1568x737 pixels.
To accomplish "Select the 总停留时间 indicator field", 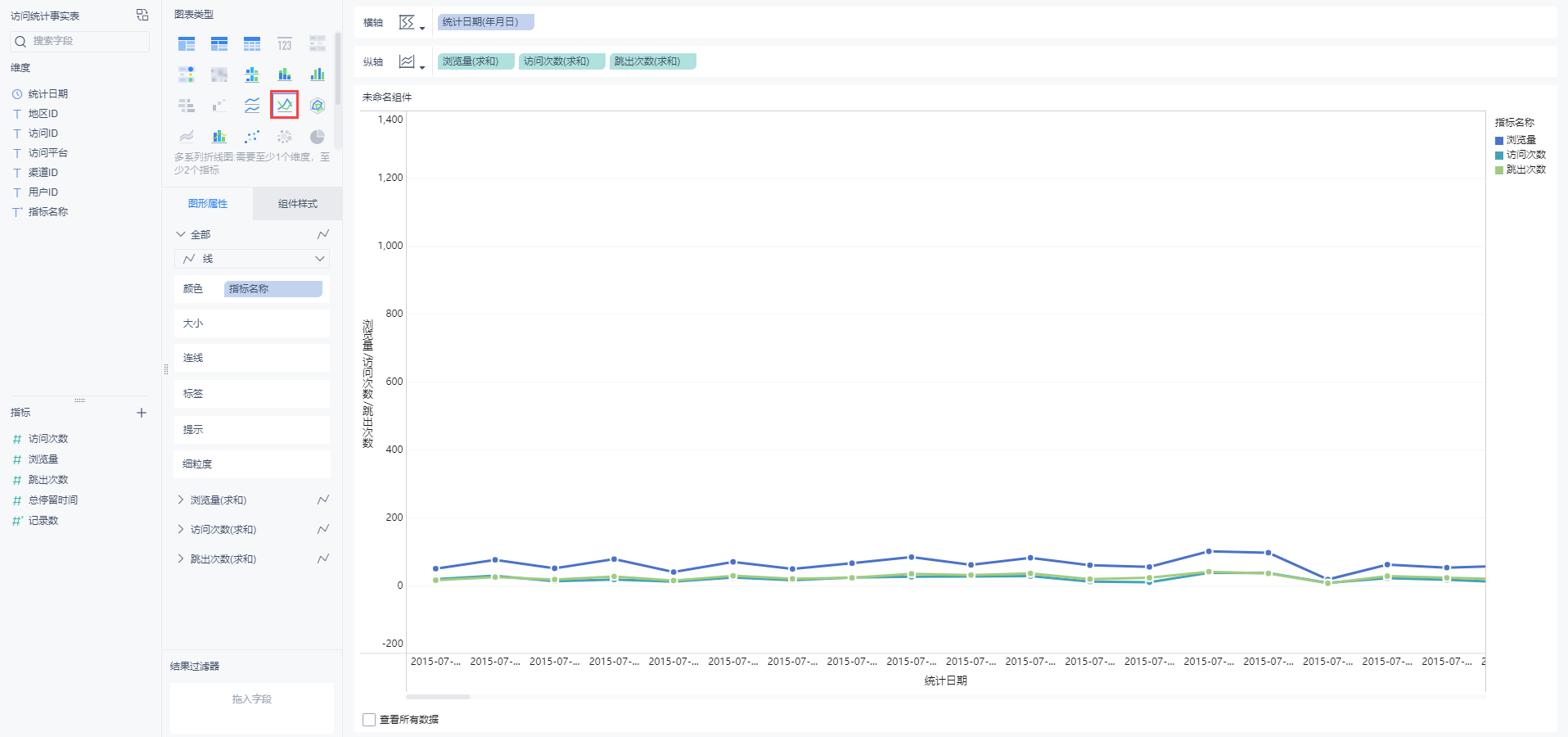I will (53, 500).
